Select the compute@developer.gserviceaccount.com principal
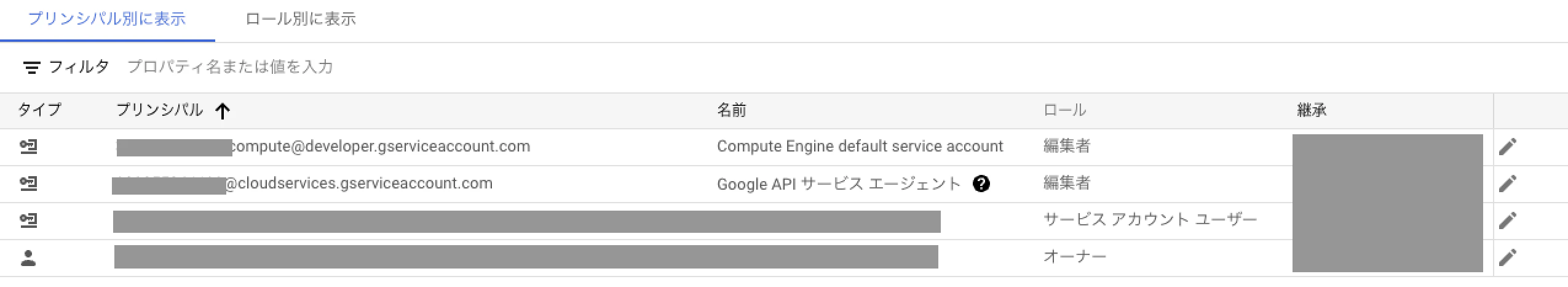1568x287 pixels. click(x=323, y=147)
